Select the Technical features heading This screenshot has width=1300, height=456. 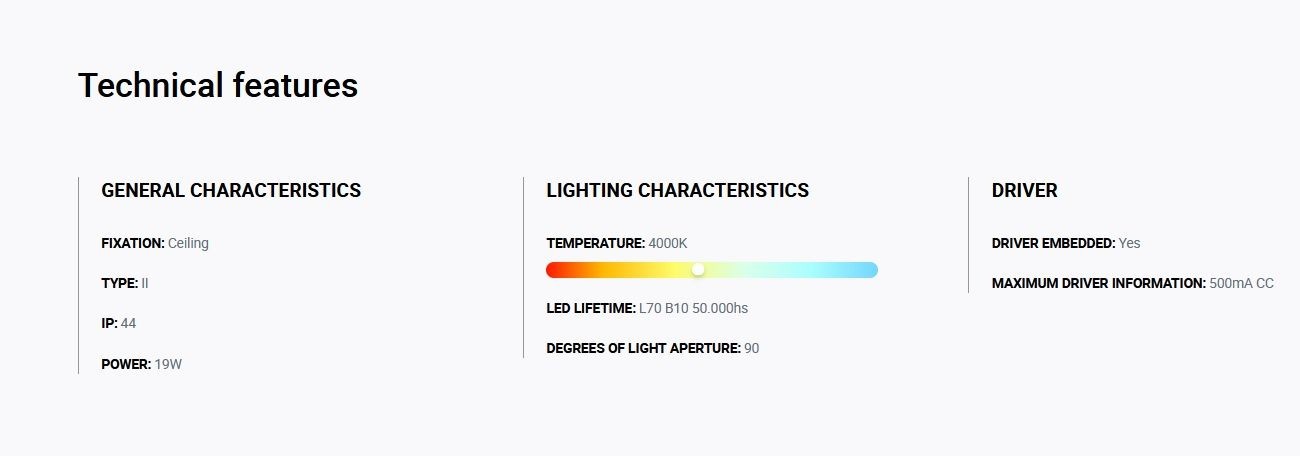point(218,85)
